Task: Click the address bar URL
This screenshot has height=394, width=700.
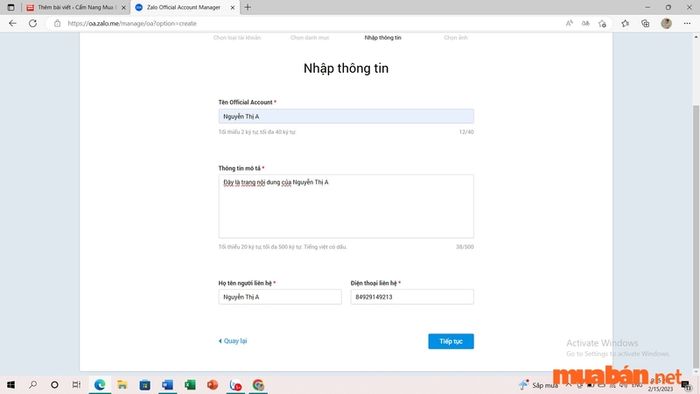Action: coord(132,23)
